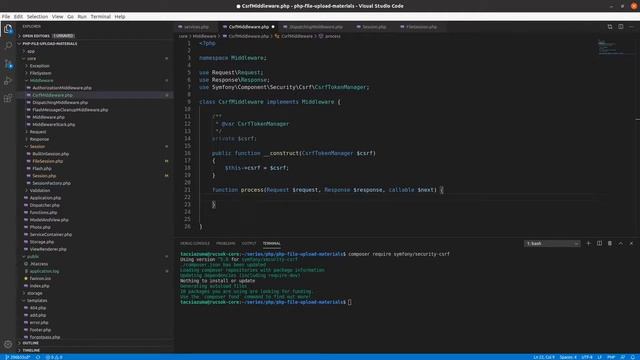The height and width of the screenshot is (360, 640).
Task: Open the Help menu
Action: (x=120, y=17)
